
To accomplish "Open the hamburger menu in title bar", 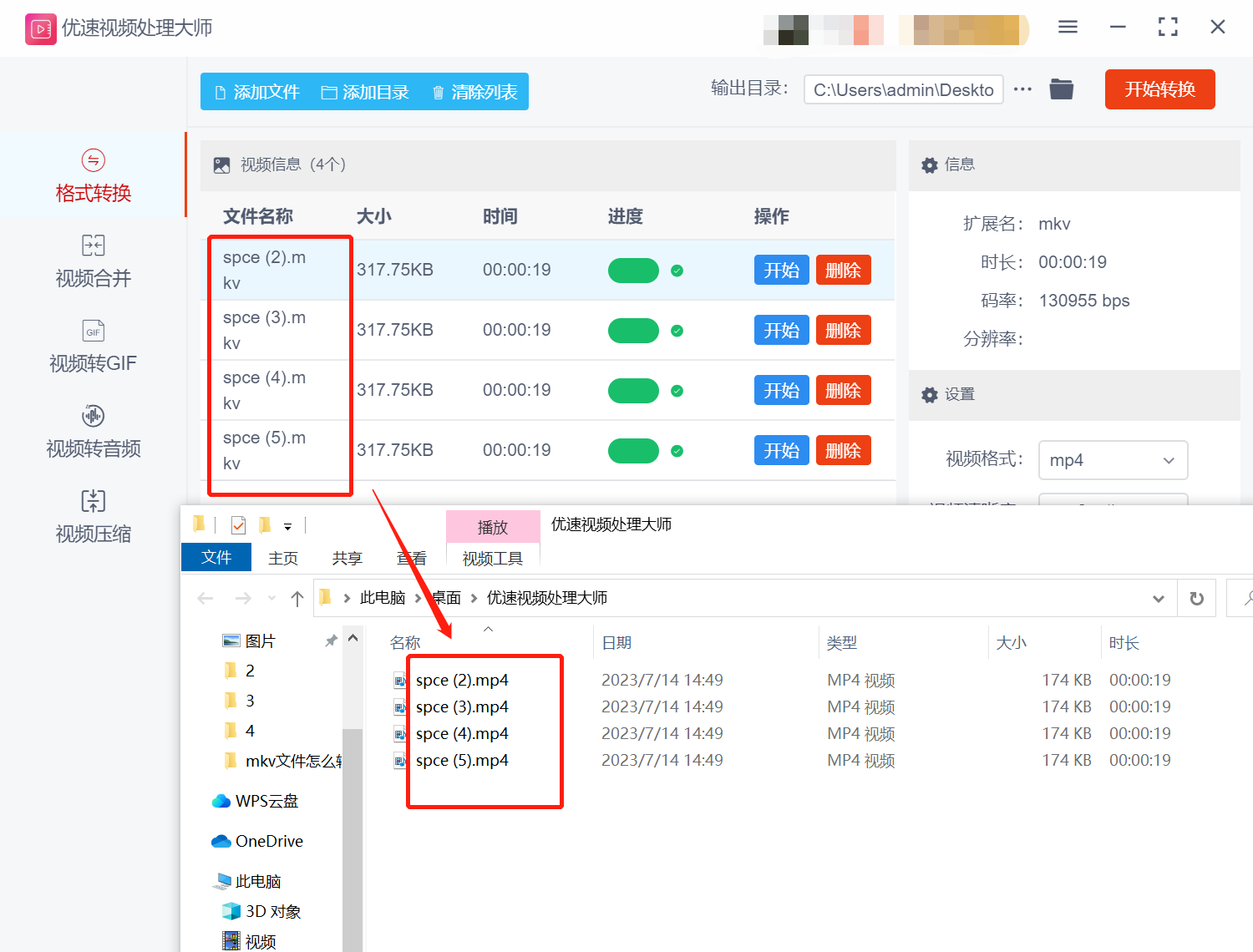I will pos(1068,27).
